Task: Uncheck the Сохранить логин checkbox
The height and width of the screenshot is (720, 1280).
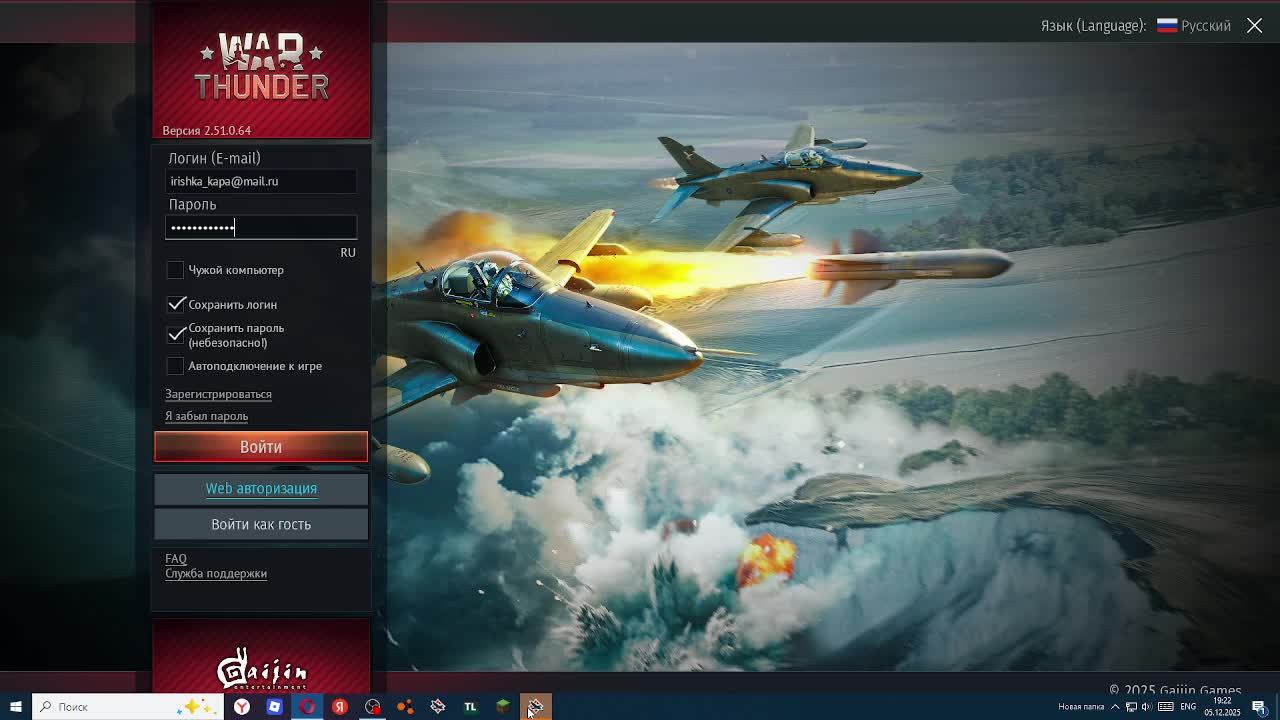Action: (x=176, y=304)
